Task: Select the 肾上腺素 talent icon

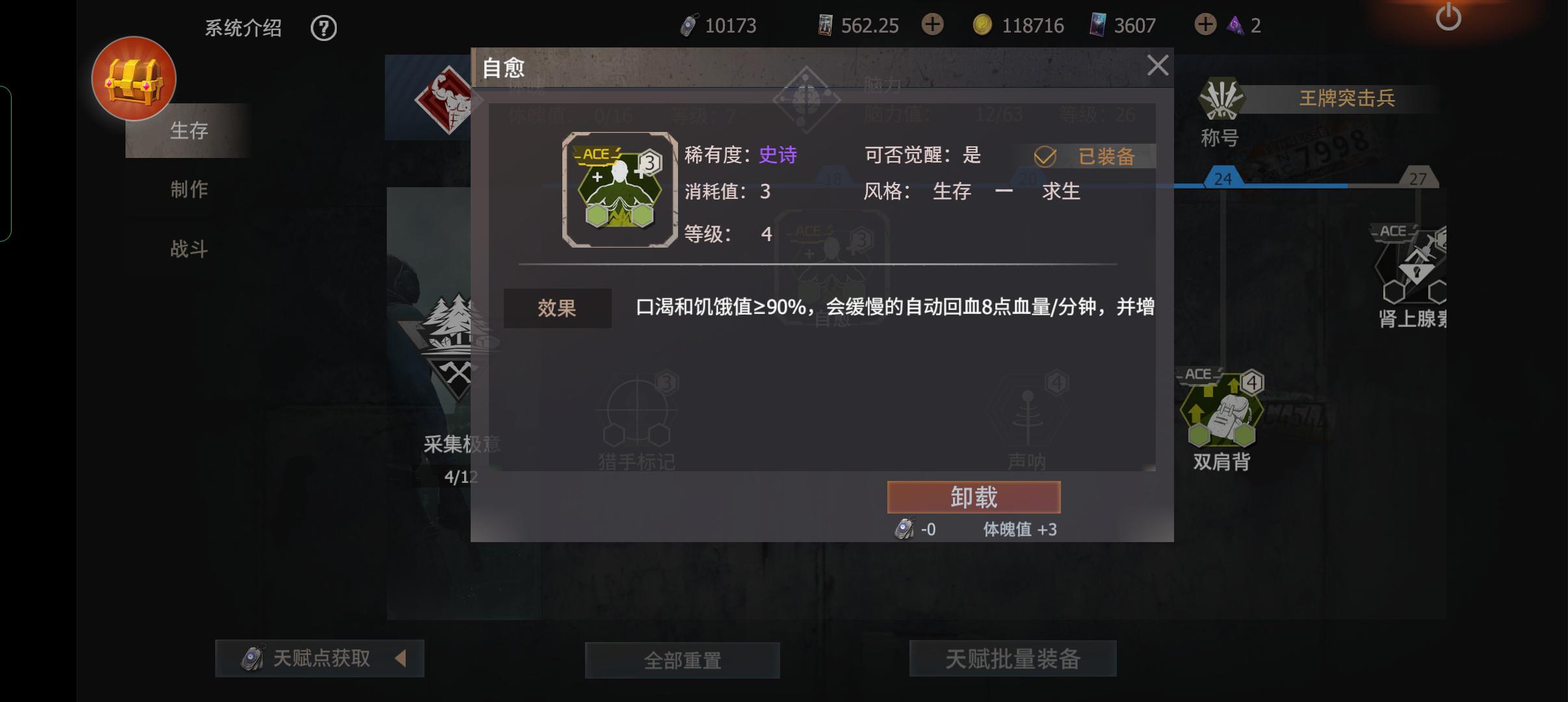Action: click(1411, 265)
